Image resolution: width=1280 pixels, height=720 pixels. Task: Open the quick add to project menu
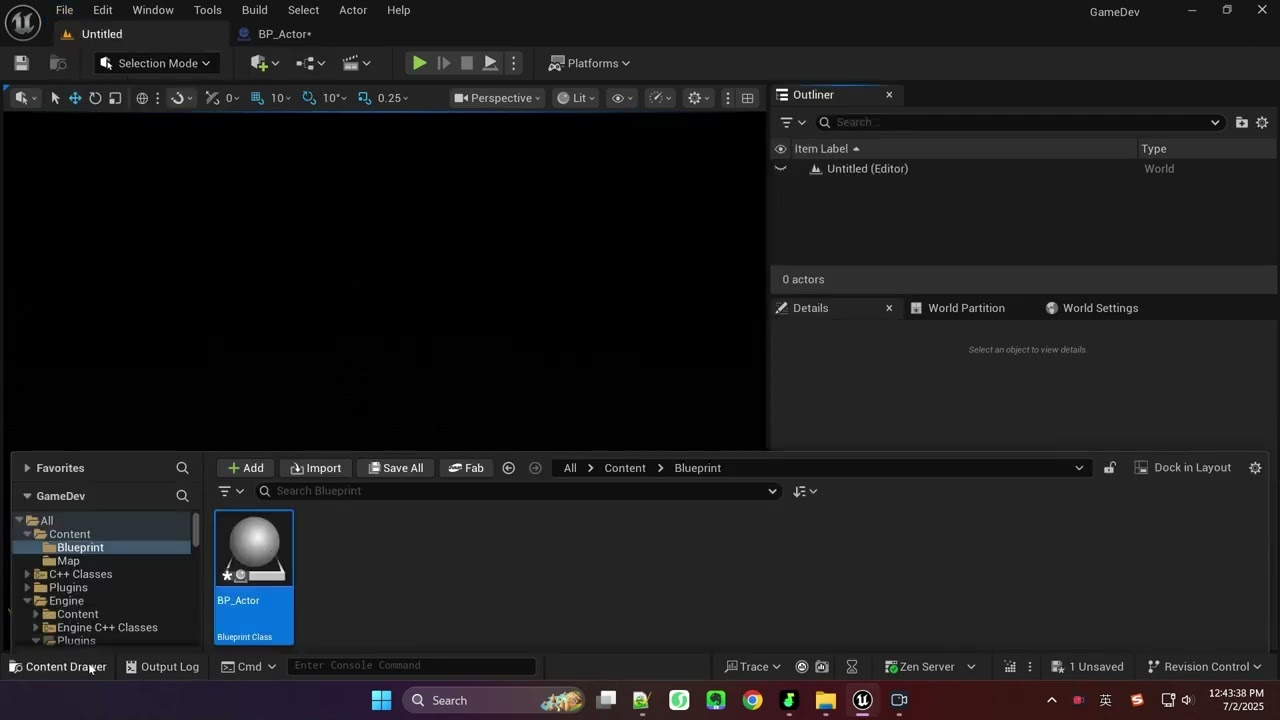pos(264,63)
